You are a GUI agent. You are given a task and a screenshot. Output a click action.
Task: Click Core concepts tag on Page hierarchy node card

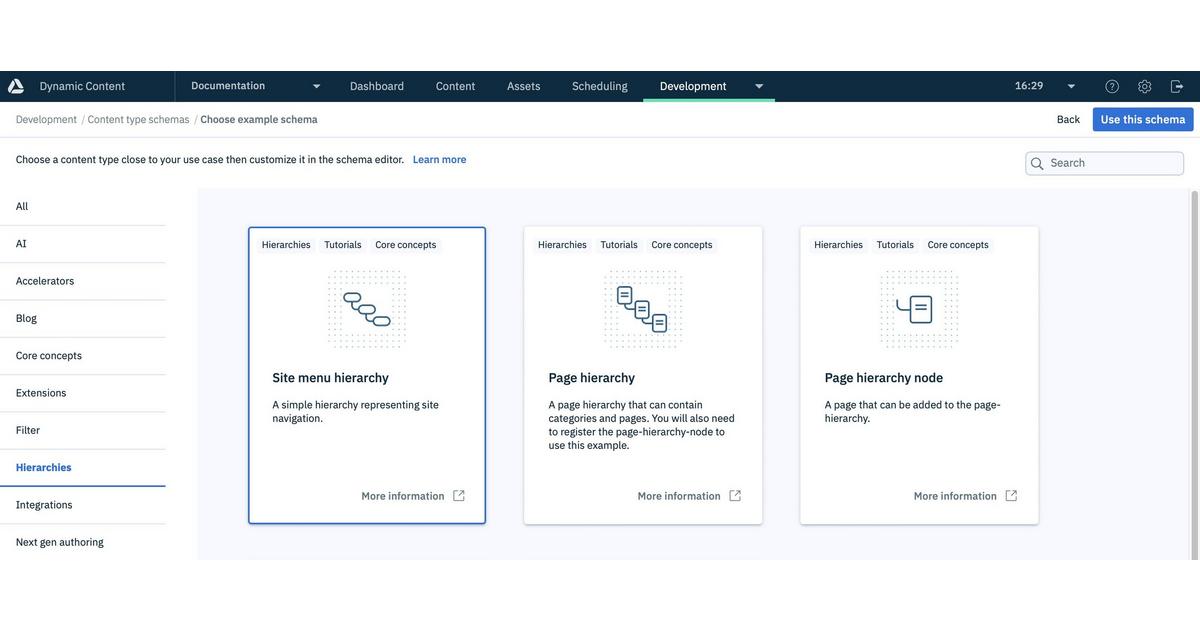pos(958,245)
